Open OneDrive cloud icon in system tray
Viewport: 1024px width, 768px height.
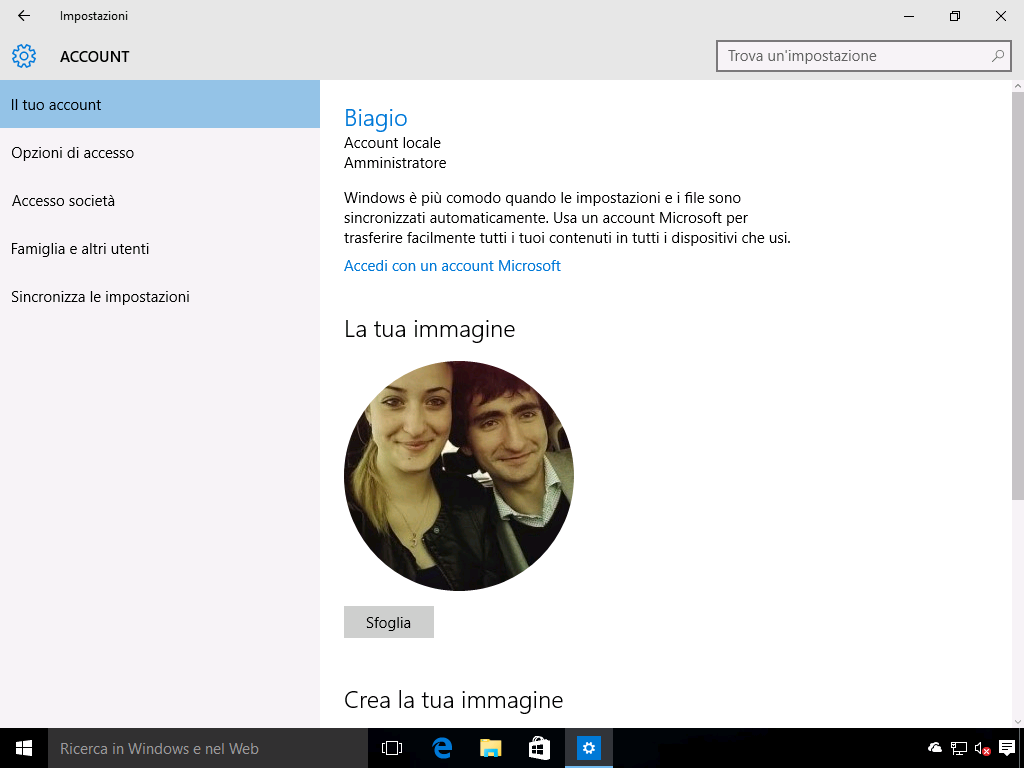click(935, 748)
